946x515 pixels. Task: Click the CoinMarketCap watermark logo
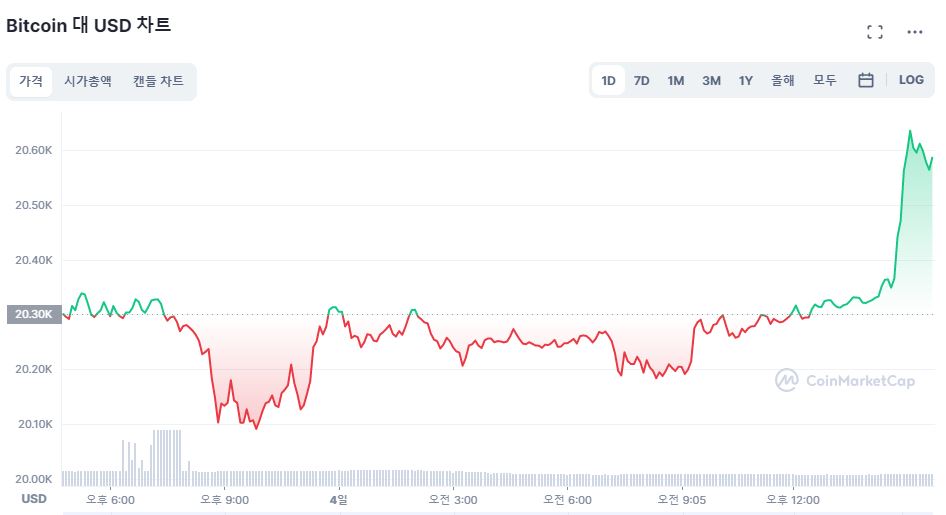(x=845, y=381)
